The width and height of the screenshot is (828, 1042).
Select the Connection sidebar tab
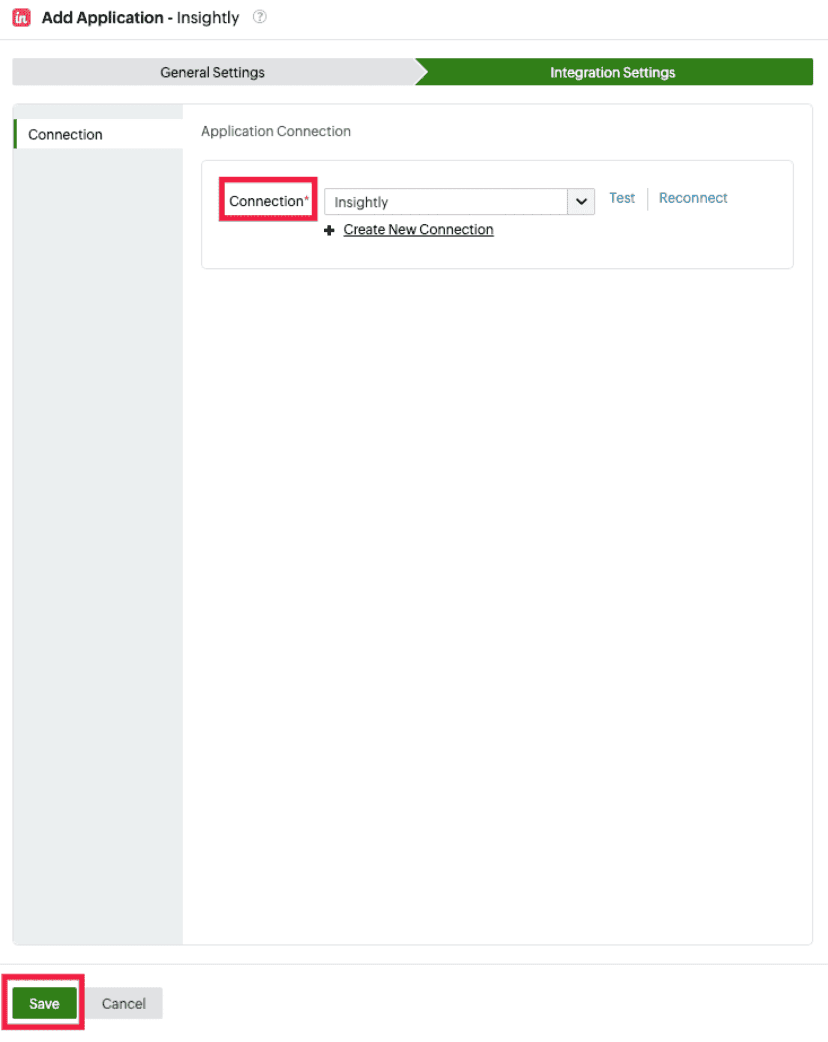click(x=98, y=134)
